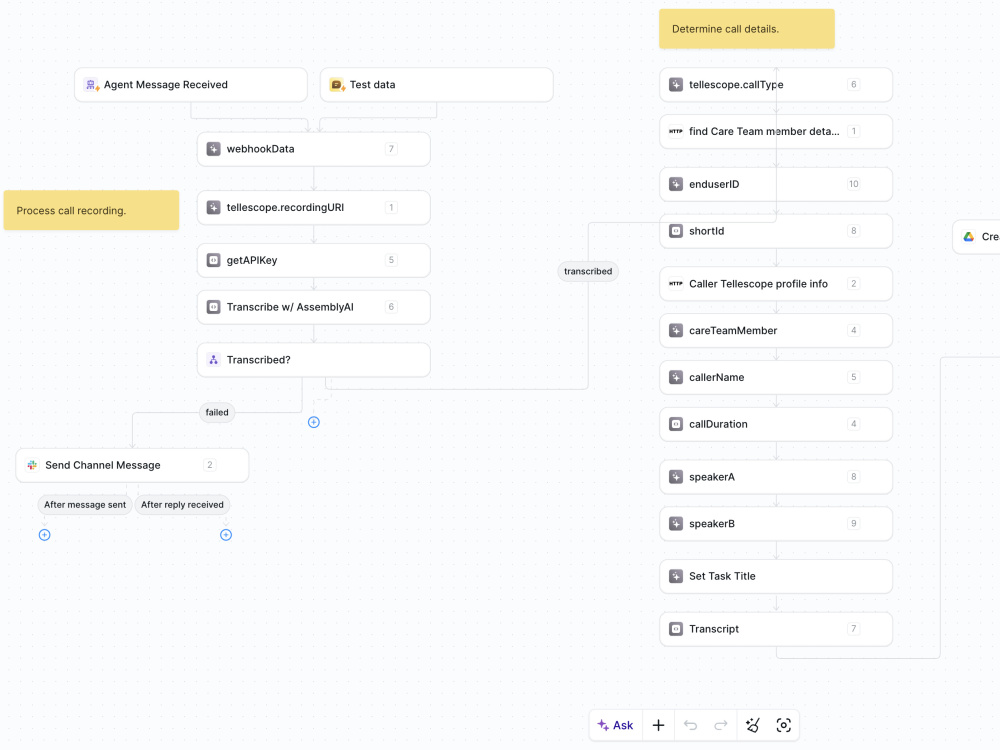
Task: Click the plus add node toolbar button
Action: [x=658, y=725]
